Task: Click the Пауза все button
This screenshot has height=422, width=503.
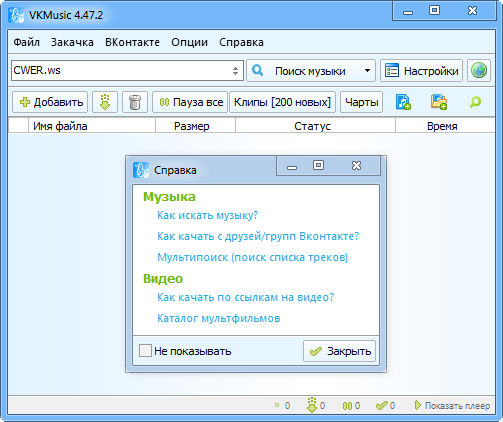Action: 190,102
